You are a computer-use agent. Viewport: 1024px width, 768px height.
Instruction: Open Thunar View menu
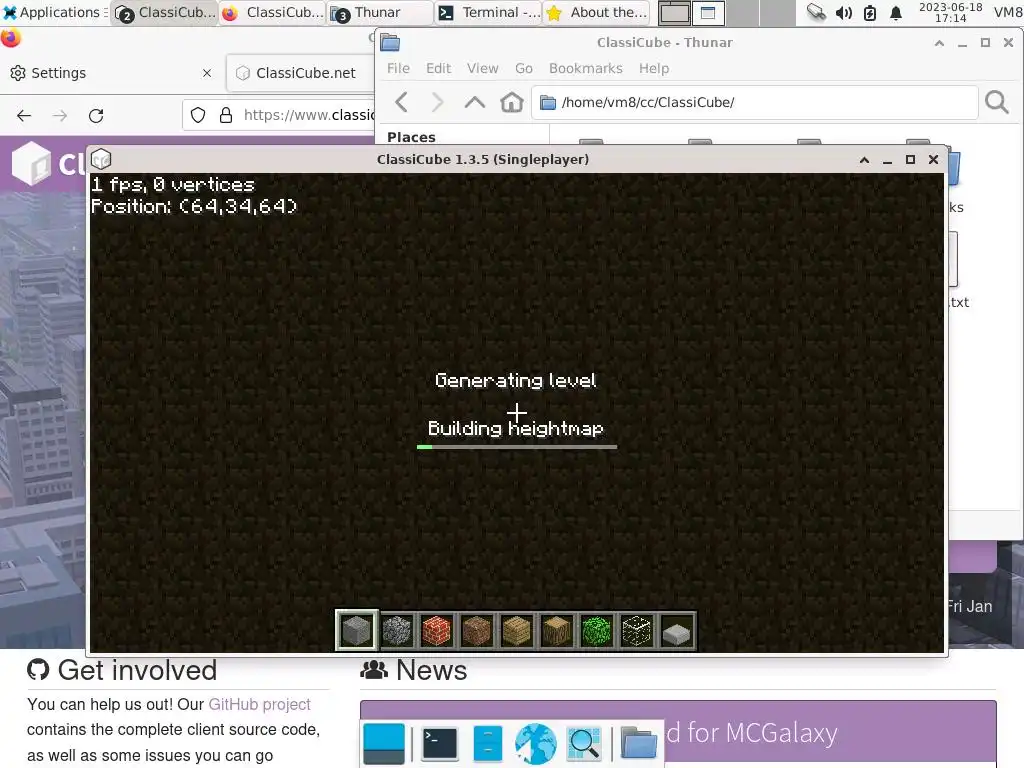point(483,69)
